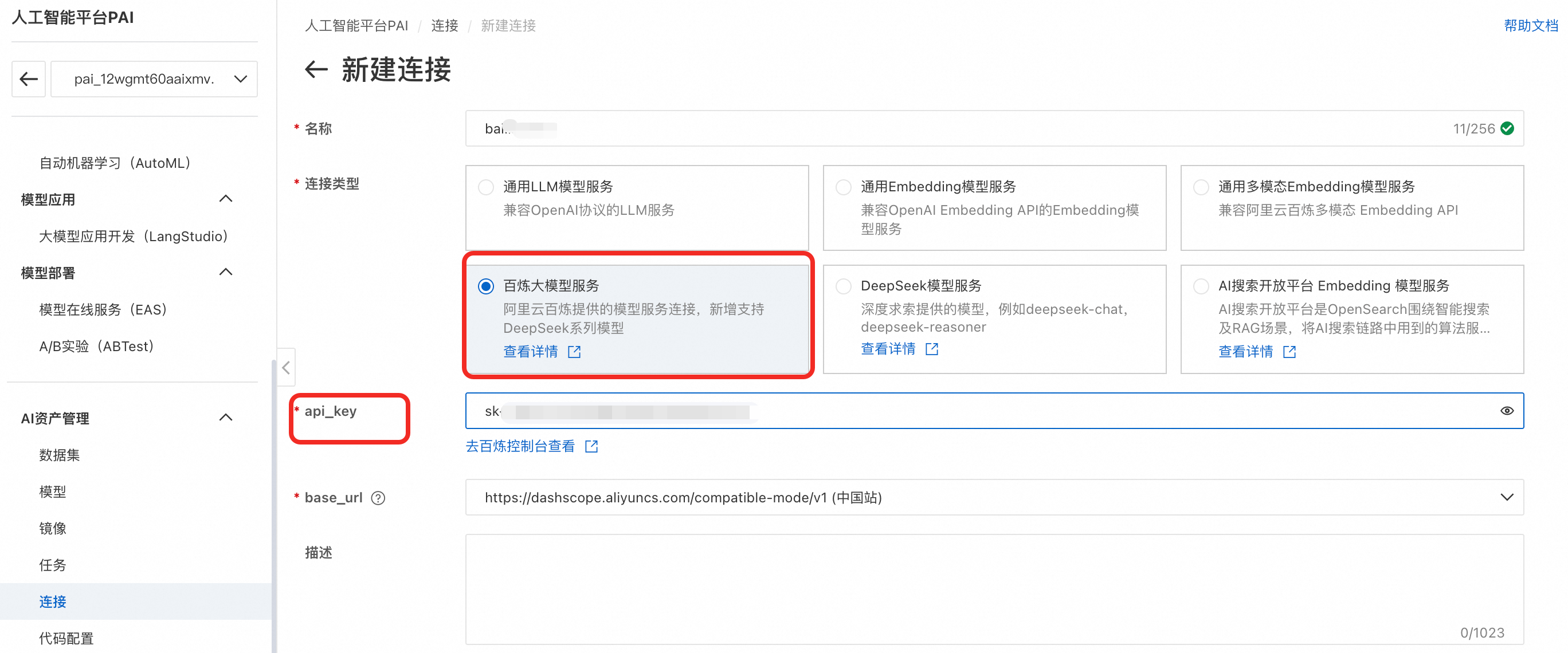1568x653 pixels.
Task: Open 自动机器学习（AutoML） in the sidebar
Action: pyautogui.click(x=116, y=163)
